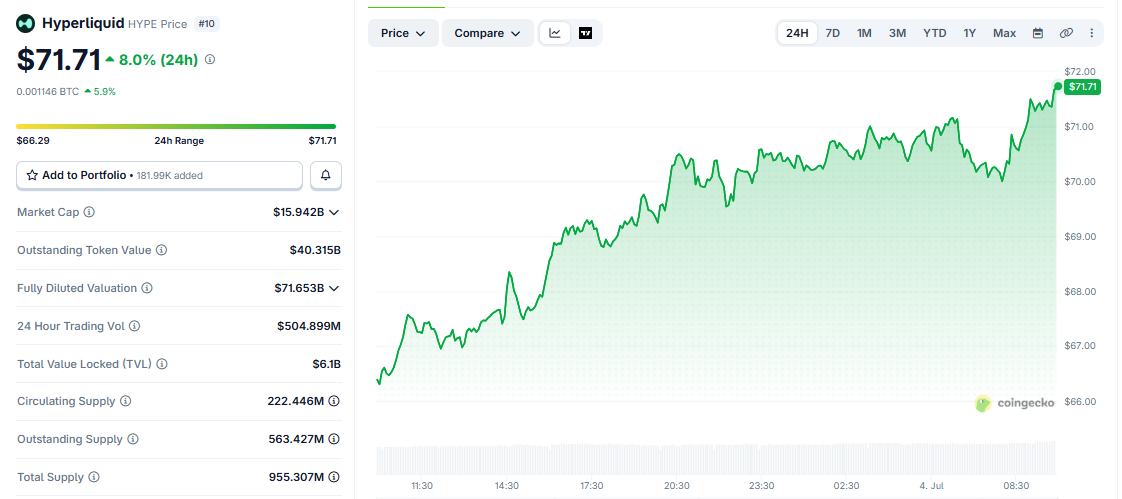This screenshot has width=1122, height=499.
Task: Click the $504.899M trading volume value
Action: pos(309,326)
